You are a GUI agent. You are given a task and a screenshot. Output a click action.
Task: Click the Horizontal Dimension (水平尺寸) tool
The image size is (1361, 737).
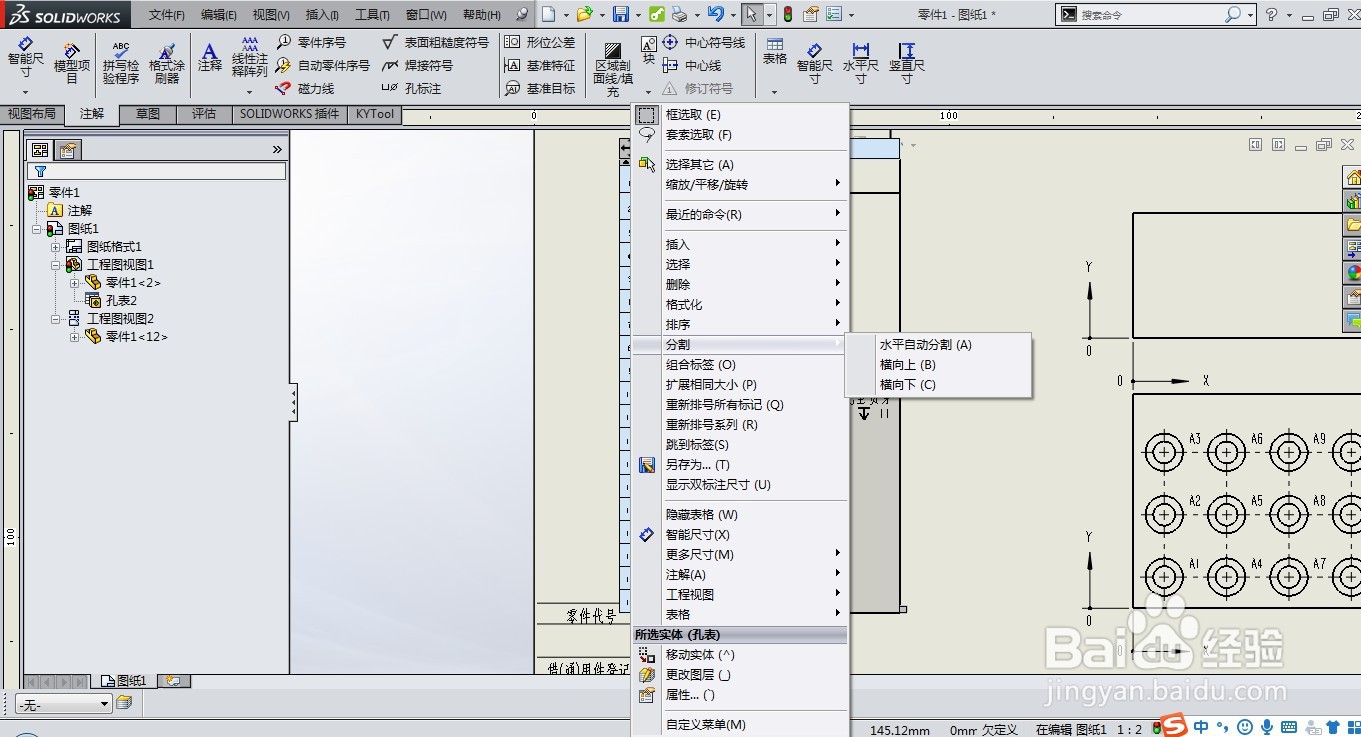[x=861, y=62]
